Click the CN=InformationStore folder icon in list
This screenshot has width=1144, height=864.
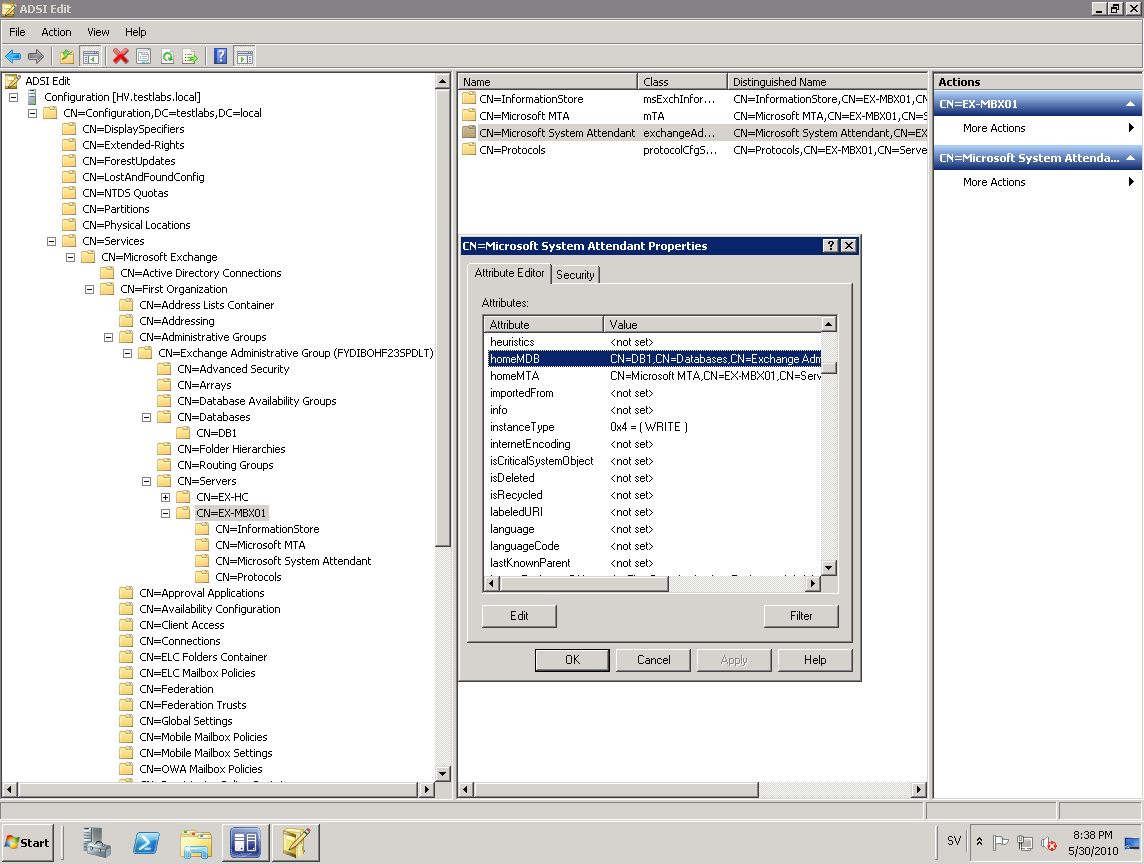(x=469, y=99)
